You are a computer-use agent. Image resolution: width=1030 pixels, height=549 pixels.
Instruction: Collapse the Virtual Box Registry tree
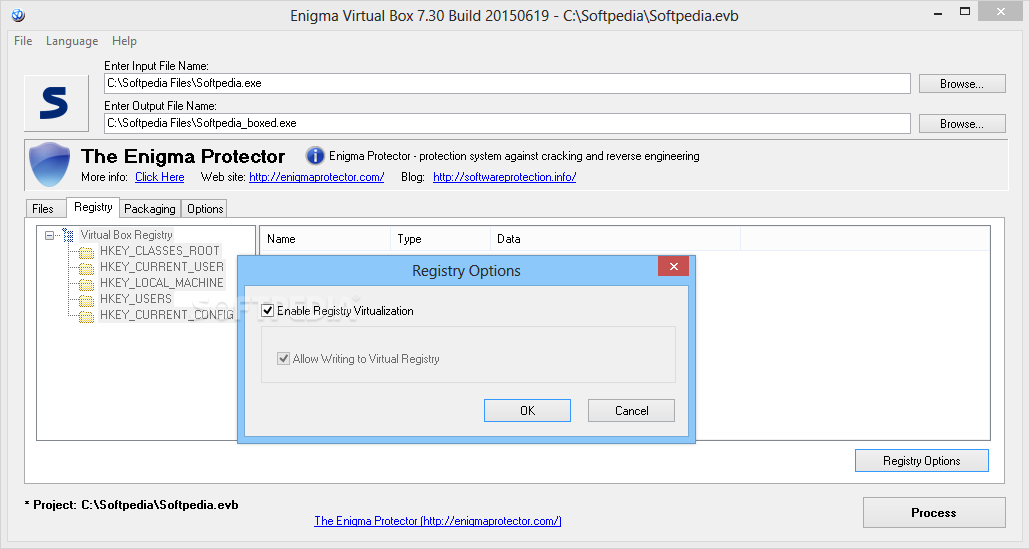pyautogui.click(x=49, y=234)
